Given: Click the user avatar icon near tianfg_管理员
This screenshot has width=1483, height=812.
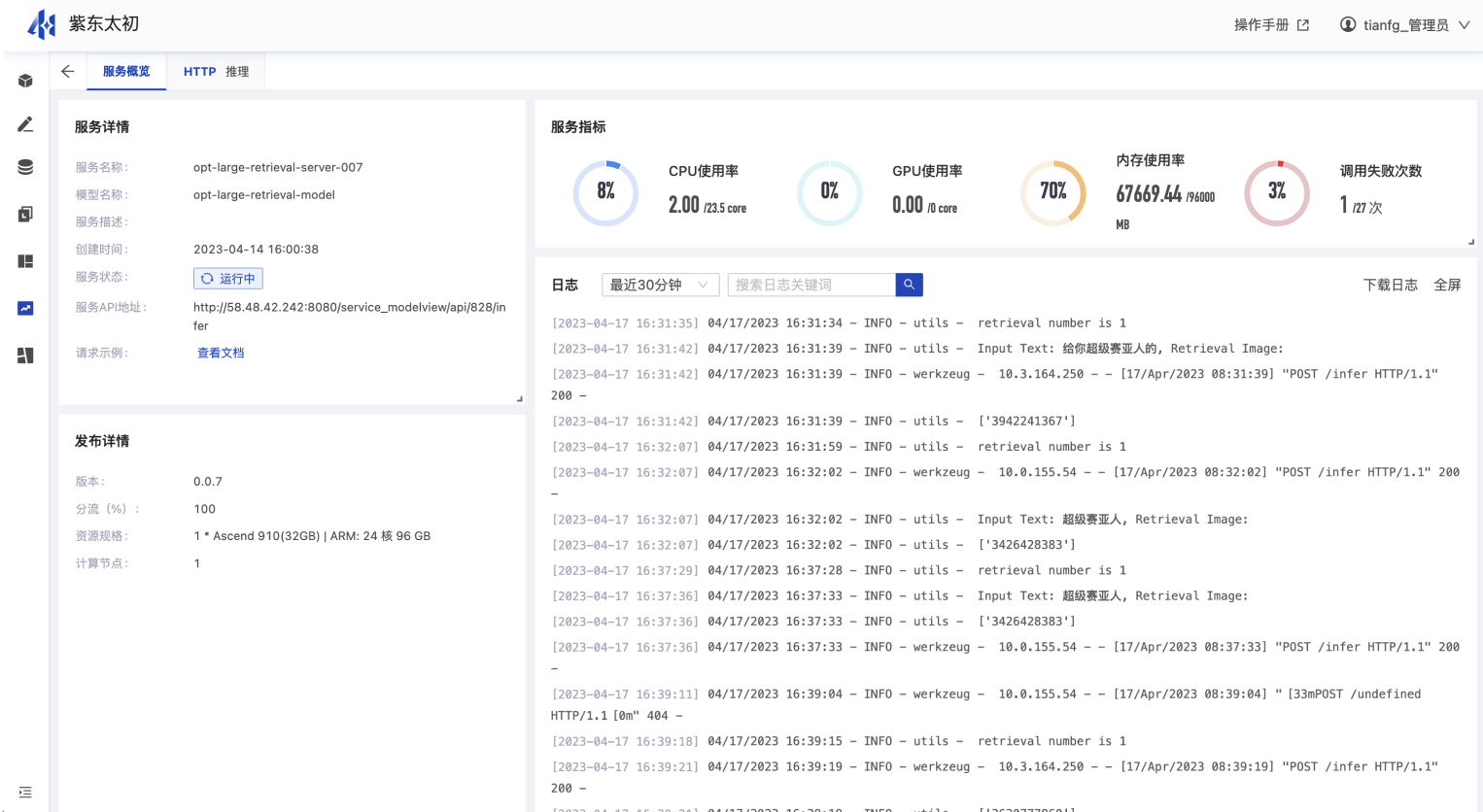Looking at the screenshot, I should point(1348,24).
